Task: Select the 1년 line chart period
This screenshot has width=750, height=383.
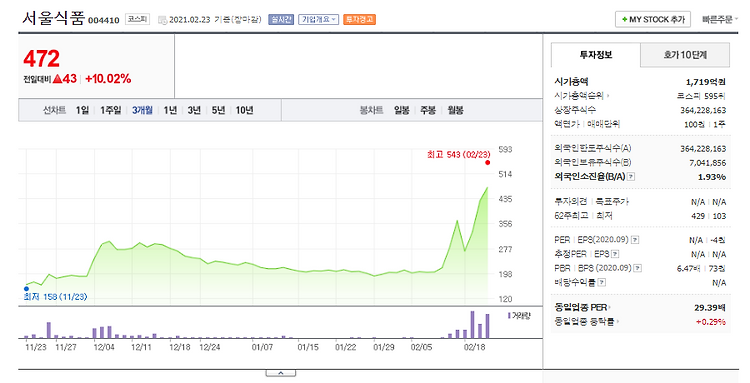Action: 170,110
